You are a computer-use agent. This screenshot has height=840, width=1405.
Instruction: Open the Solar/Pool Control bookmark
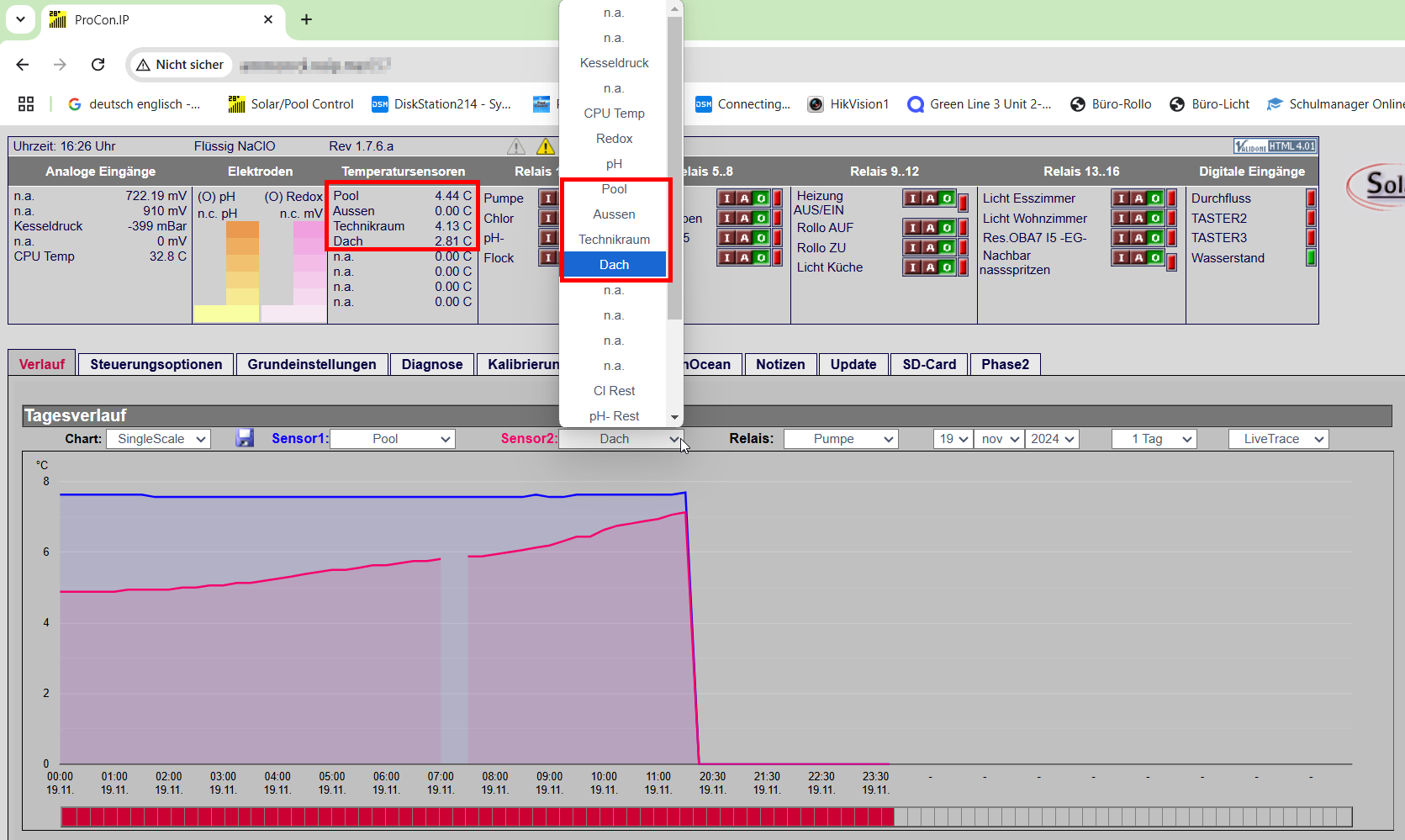[x=291, y=104]
